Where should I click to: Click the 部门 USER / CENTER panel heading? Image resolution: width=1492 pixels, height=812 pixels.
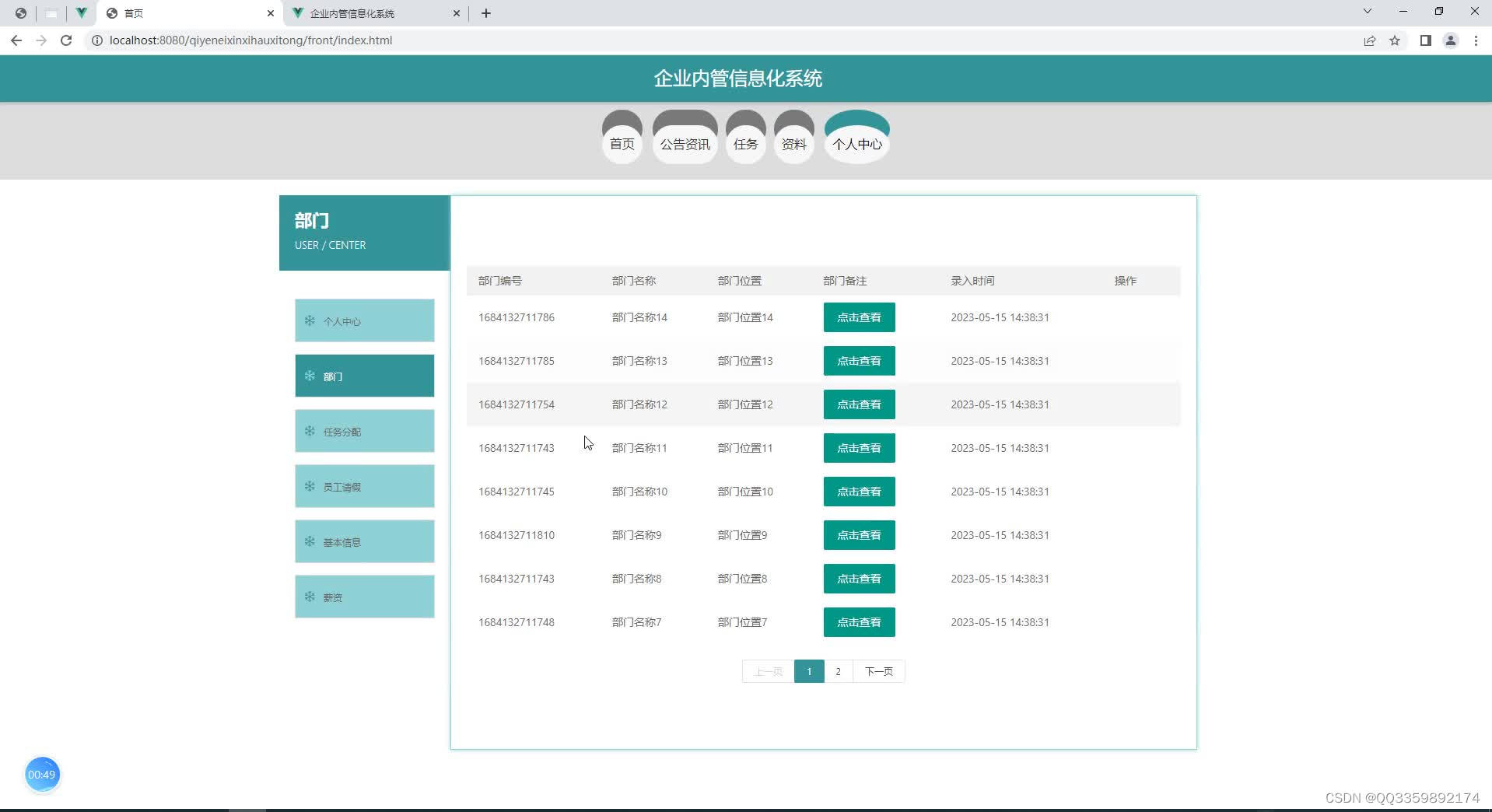pyautogui.click(x=364, y=233)
